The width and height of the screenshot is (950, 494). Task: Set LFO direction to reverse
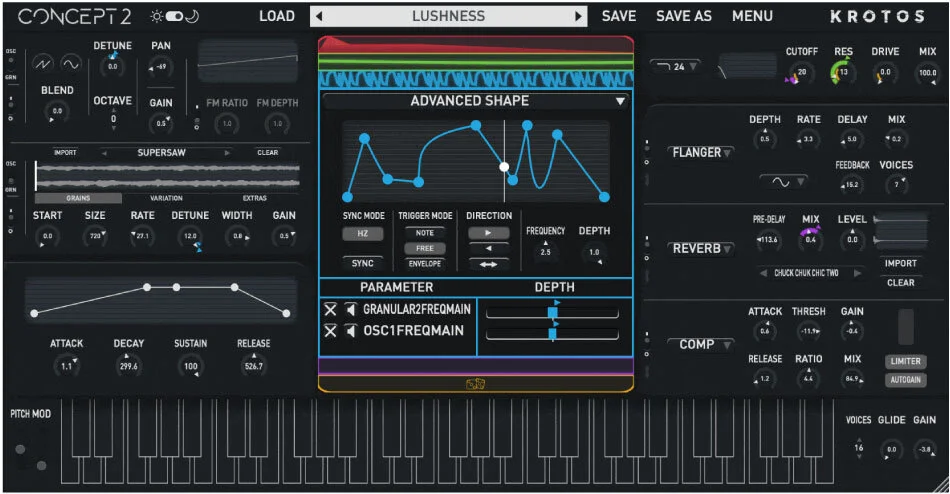pos(488,249)
